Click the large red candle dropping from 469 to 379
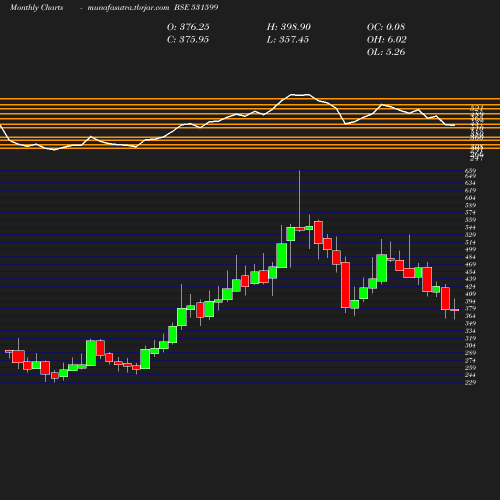This screenshot has height=500, width=500. pos(345,285)
